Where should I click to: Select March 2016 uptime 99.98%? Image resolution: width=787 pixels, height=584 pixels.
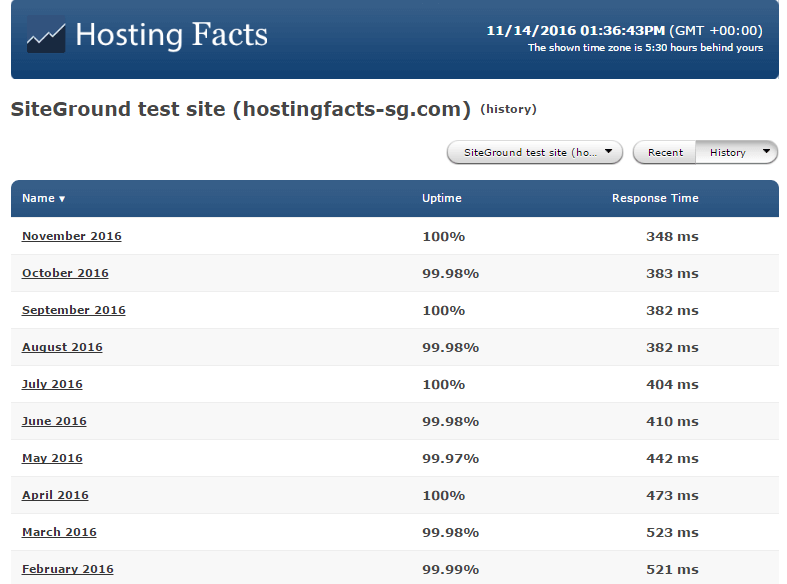pos(451,533)
